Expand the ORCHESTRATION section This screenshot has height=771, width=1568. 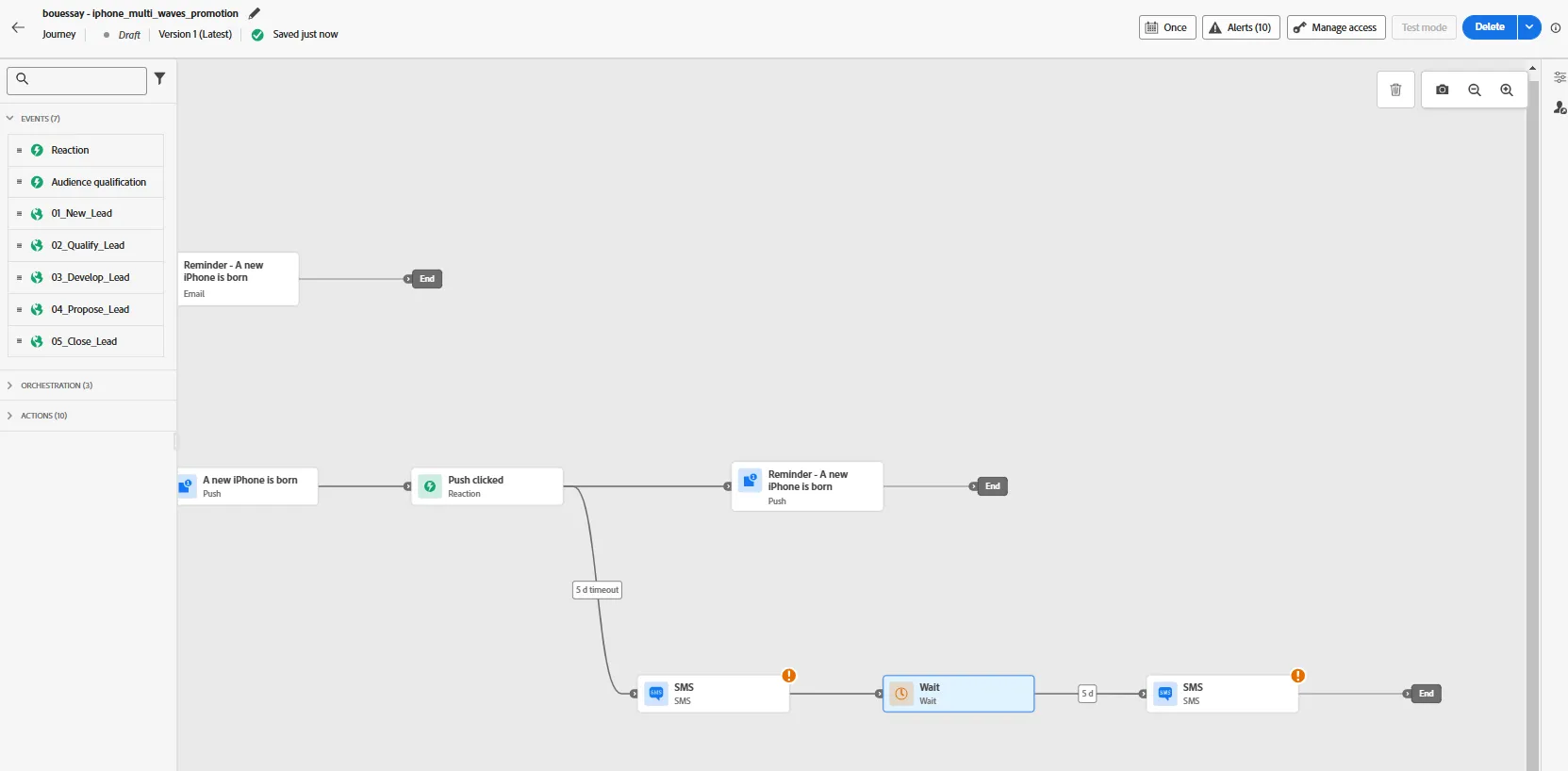point(10,385)
